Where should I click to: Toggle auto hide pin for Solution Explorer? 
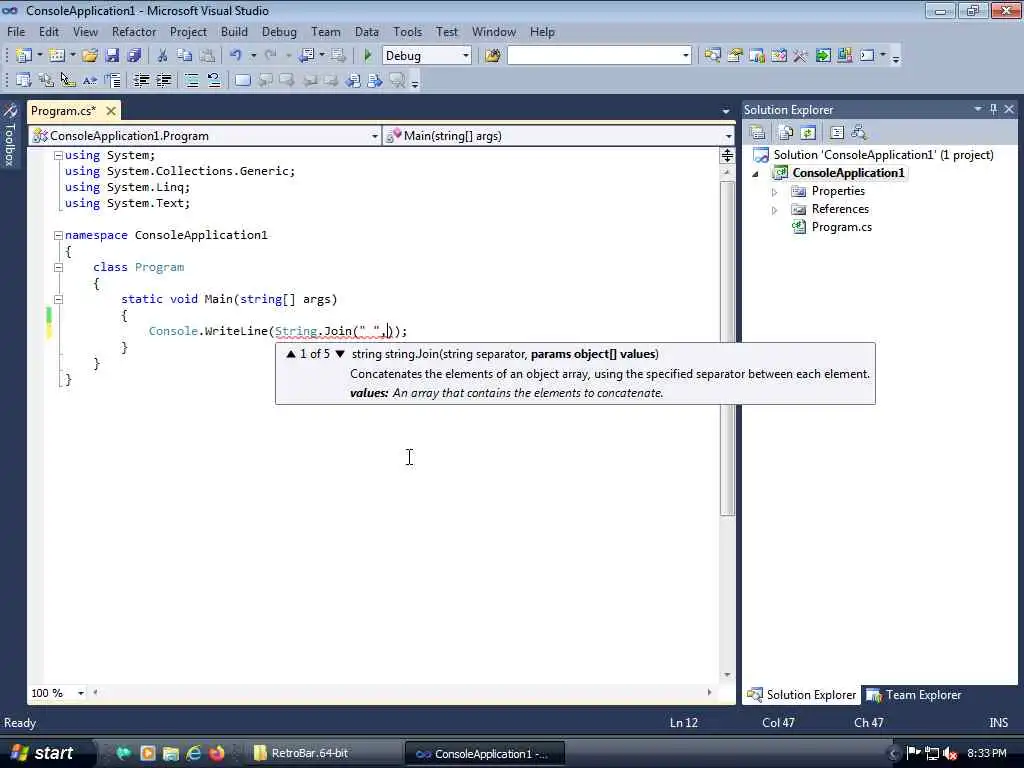pos(993,109)
